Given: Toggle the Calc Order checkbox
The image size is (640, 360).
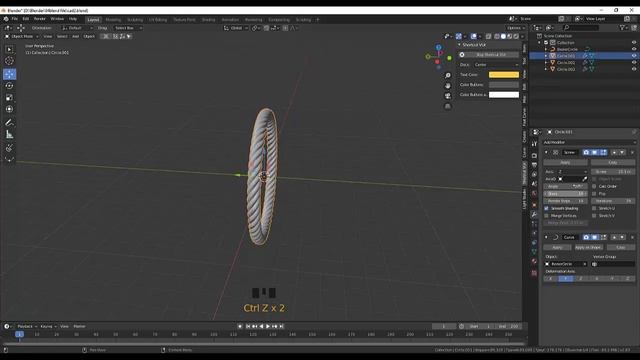Looking at the screenshot, I should pyautogui.click(x=594, y=186).
